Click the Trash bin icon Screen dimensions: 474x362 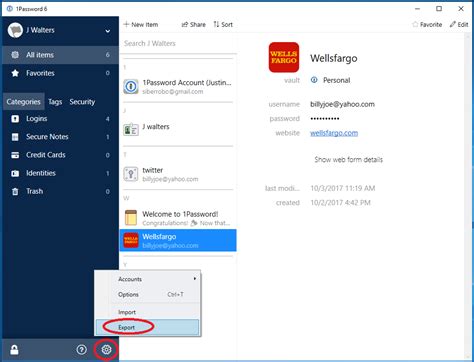[x=15, y=192]
